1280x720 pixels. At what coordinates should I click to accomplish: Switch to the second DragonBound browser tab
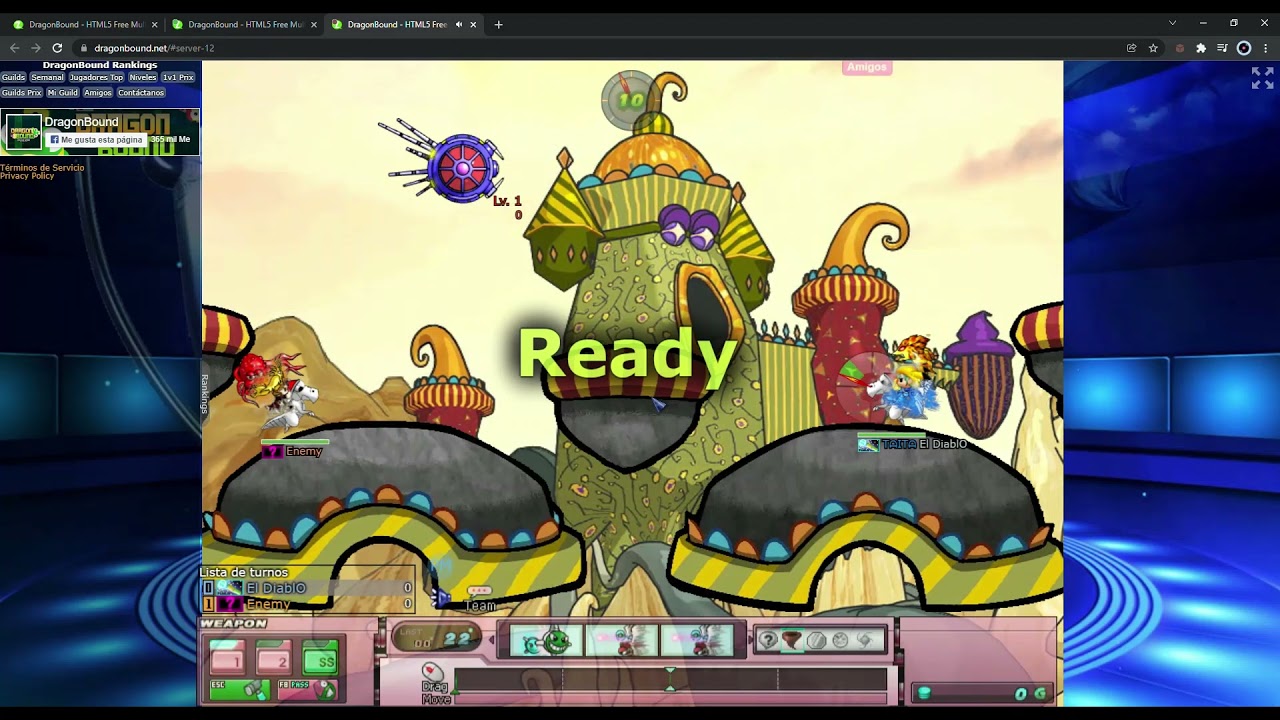243,24
